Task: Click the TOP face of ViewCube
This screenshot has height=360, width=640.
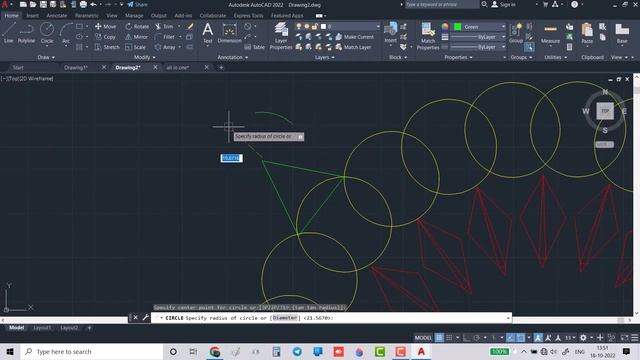Action: 605,111
